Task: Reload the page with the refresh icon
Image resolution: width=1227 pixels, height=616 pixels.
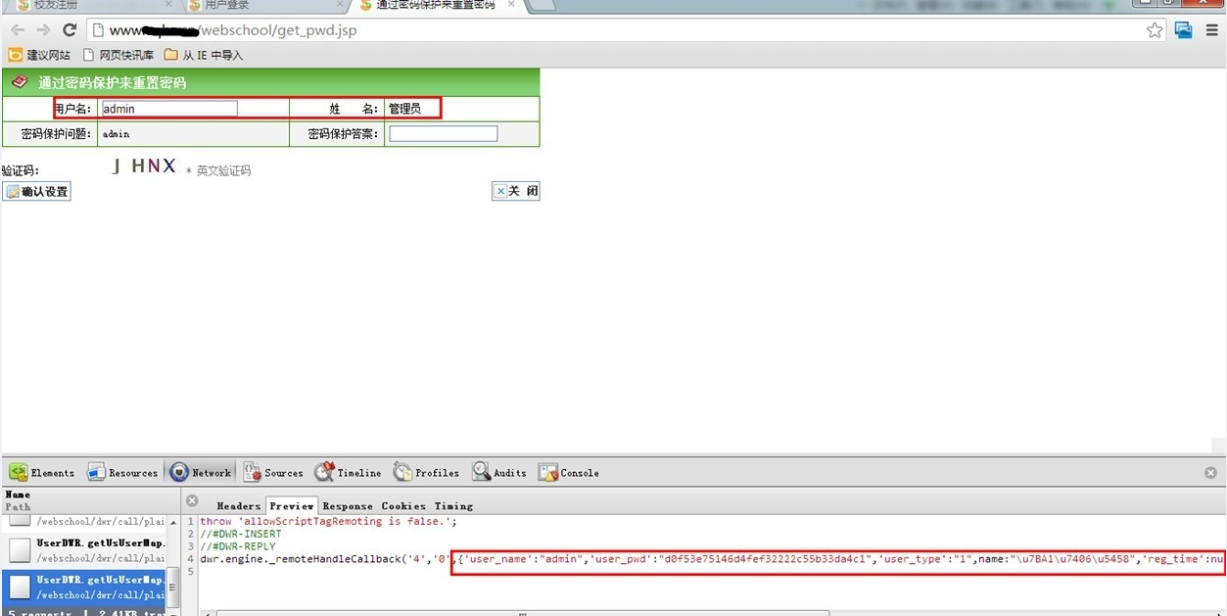Action: 69,30
